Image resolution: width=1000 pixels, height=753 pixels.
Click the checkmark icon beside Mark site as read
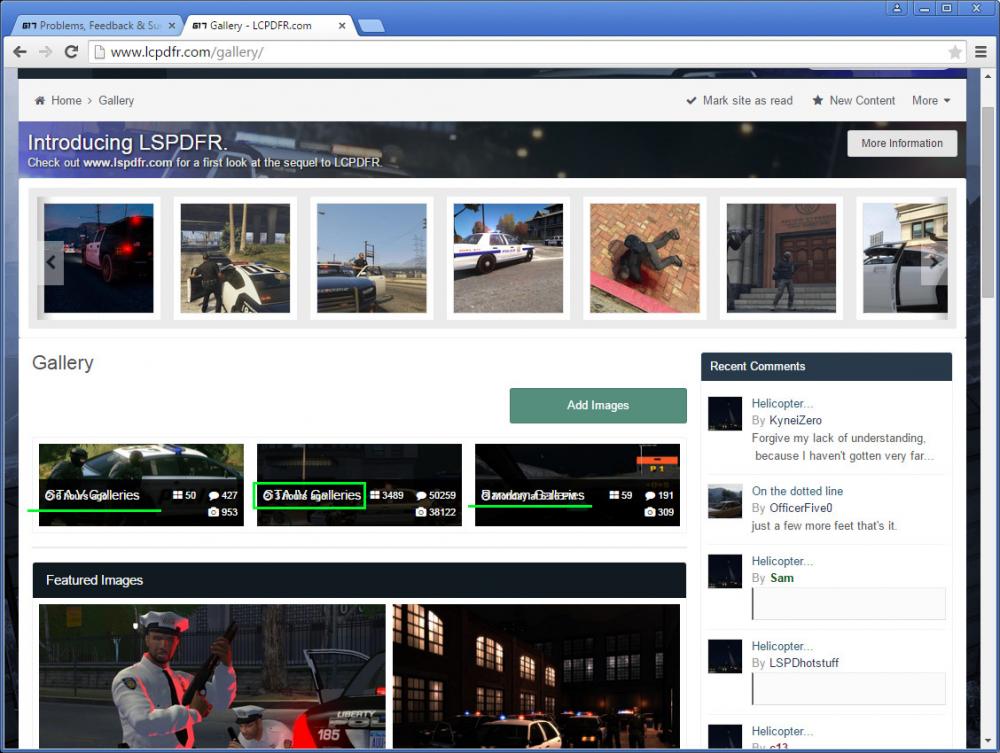click(x=691, y=100)
